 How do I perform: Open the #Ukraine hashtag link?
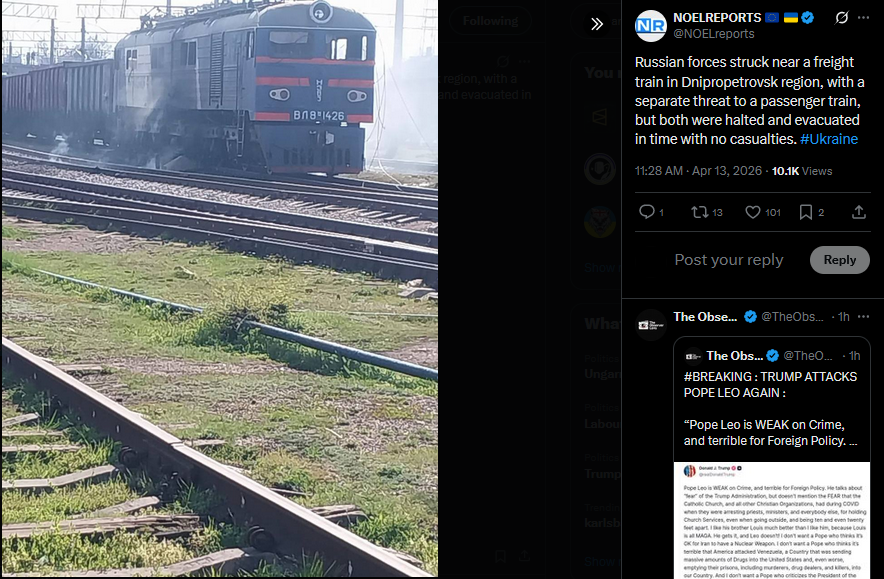(x=829, y=139)
